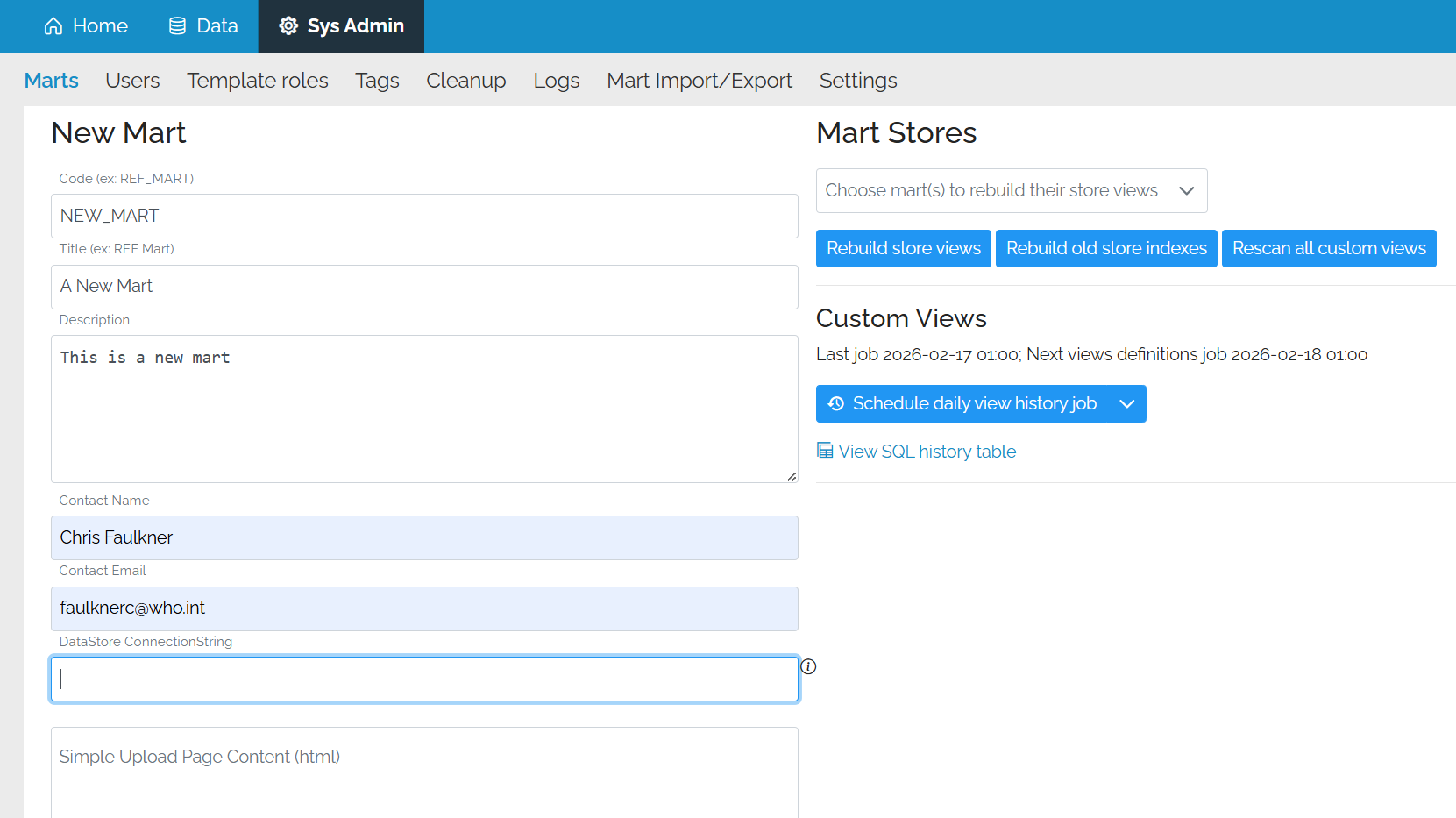This screenshot has height=818, width=1456.
Task: Select the empty DataStore ConnectionString field
Action: 424,679
